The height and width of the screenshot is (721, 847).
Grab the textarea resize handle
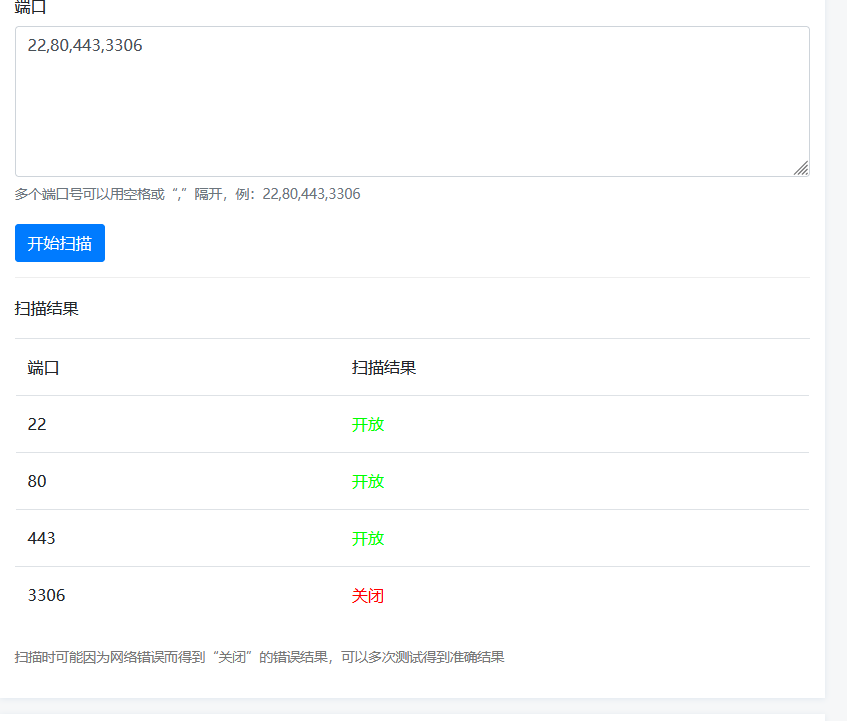coord(801,169)
